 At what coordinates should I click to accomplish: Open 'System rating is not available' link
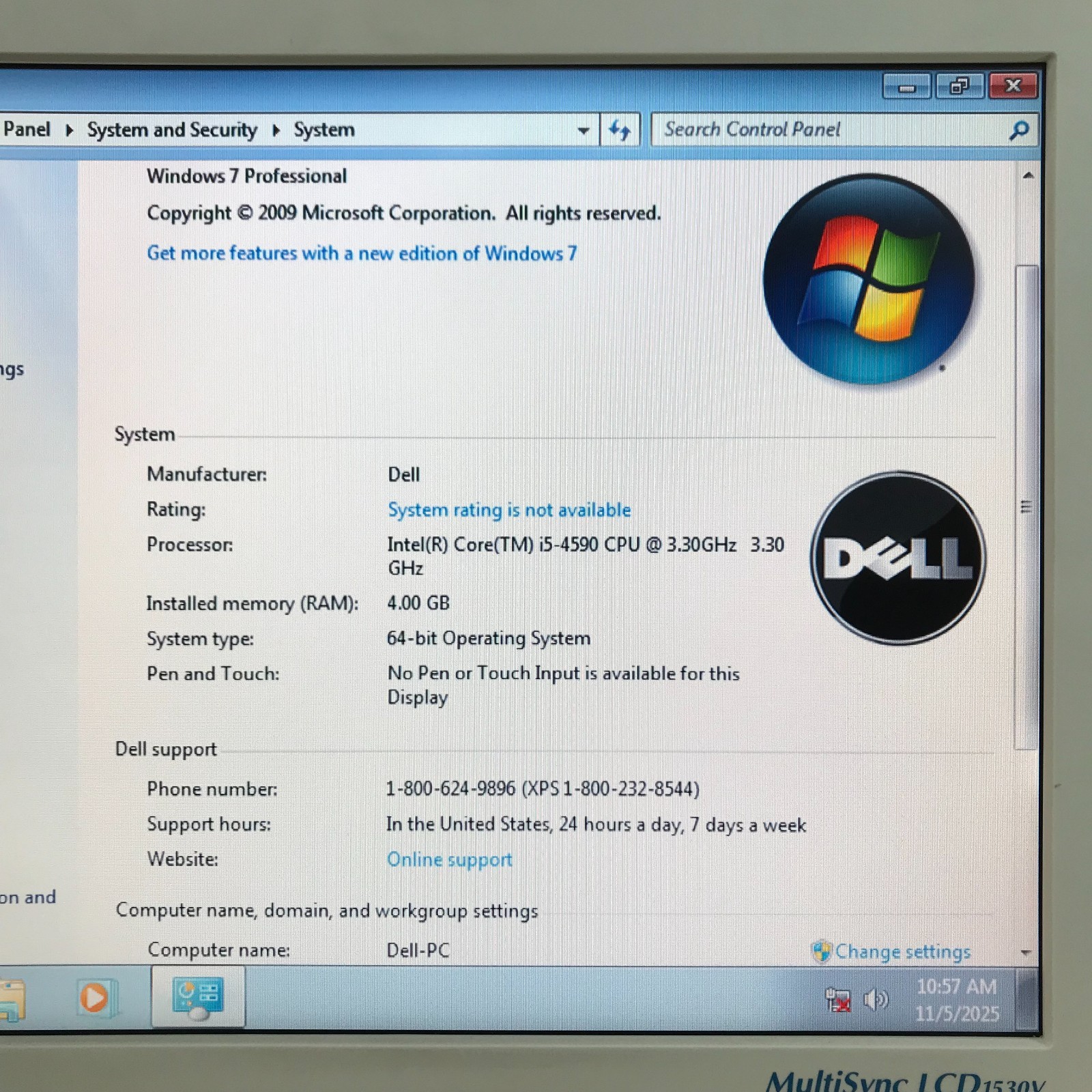pos(509,510)
